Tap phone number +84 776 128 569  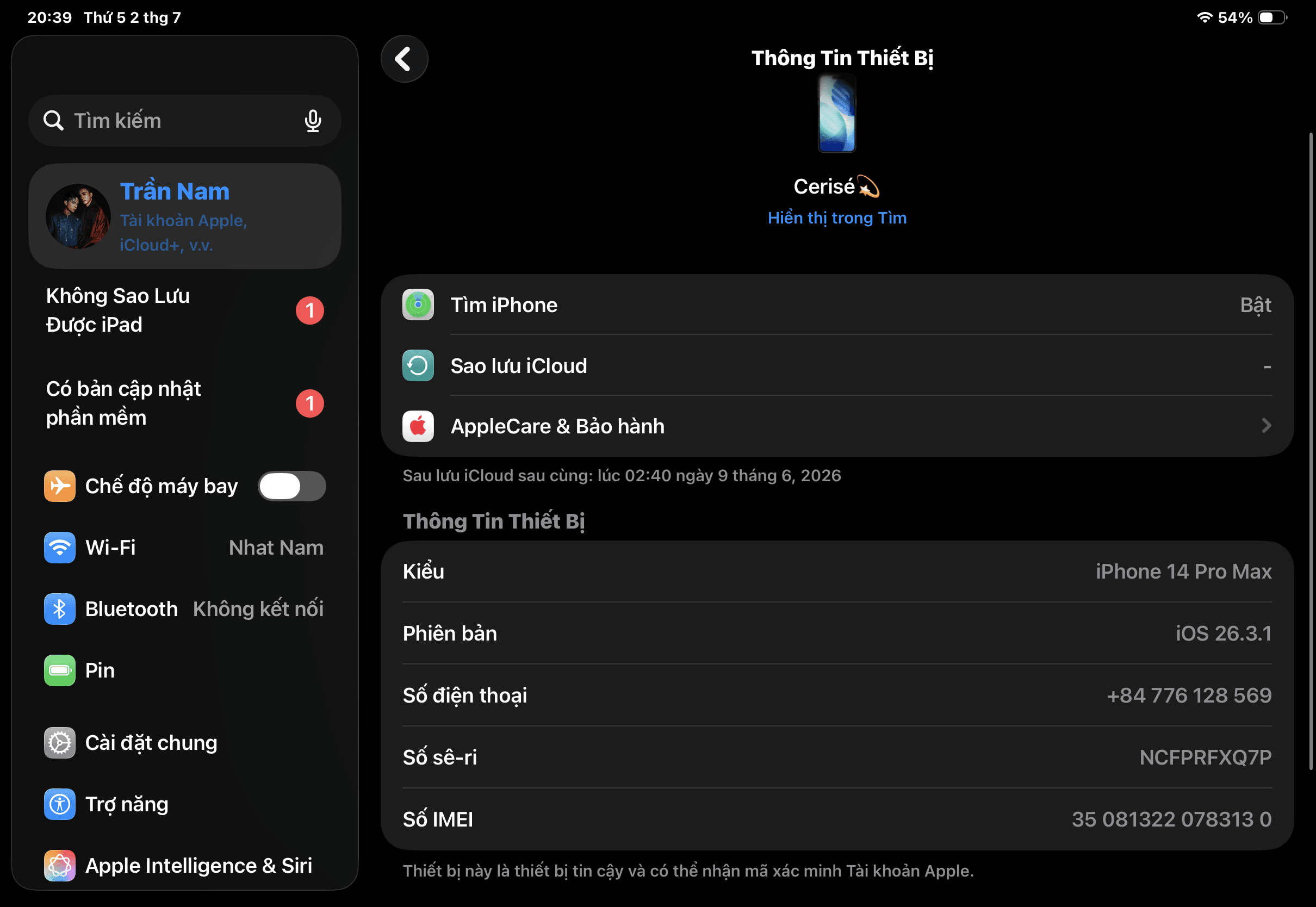pos(1189,695)
